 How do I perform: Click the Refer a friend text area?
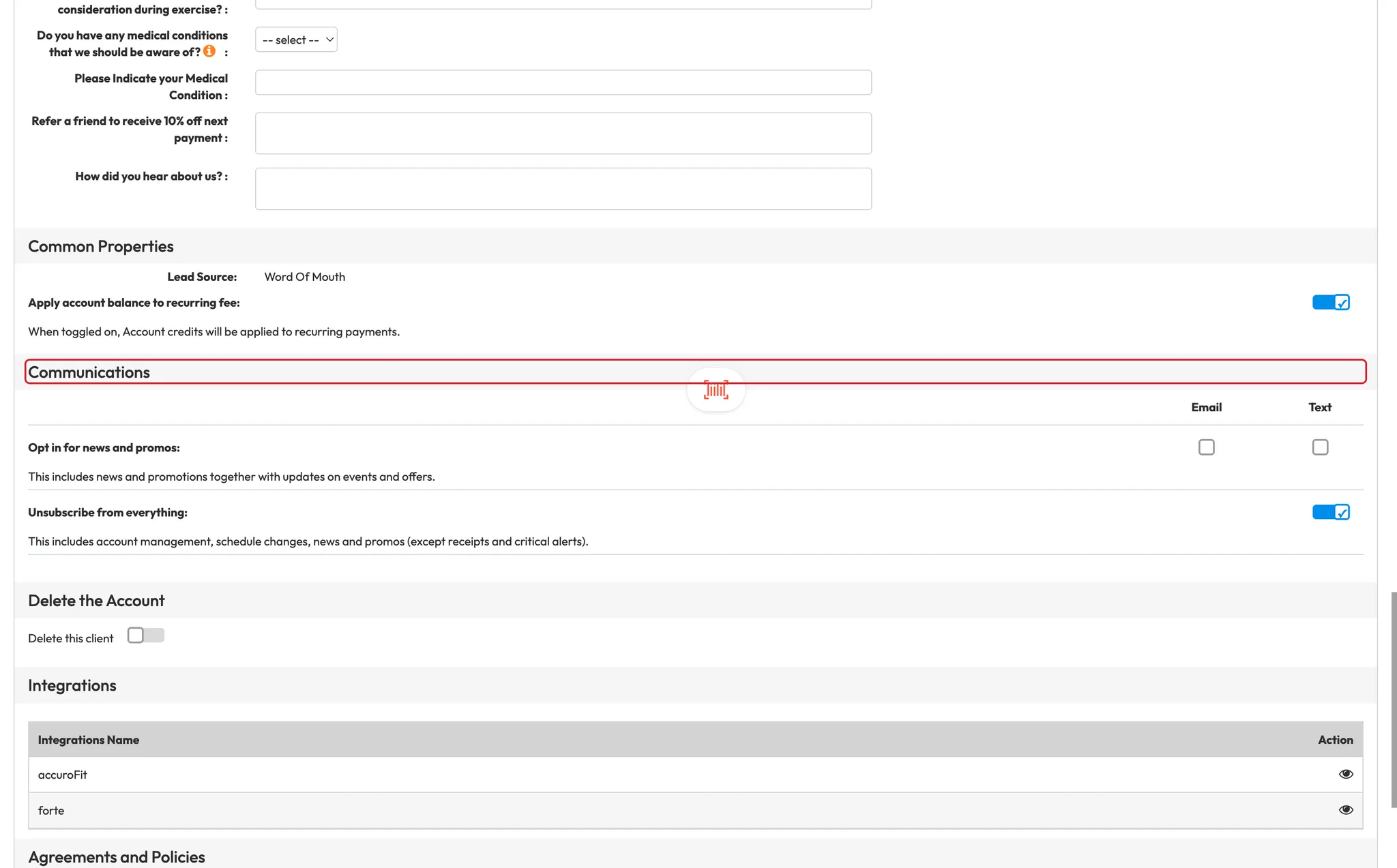tap(563, 133)
